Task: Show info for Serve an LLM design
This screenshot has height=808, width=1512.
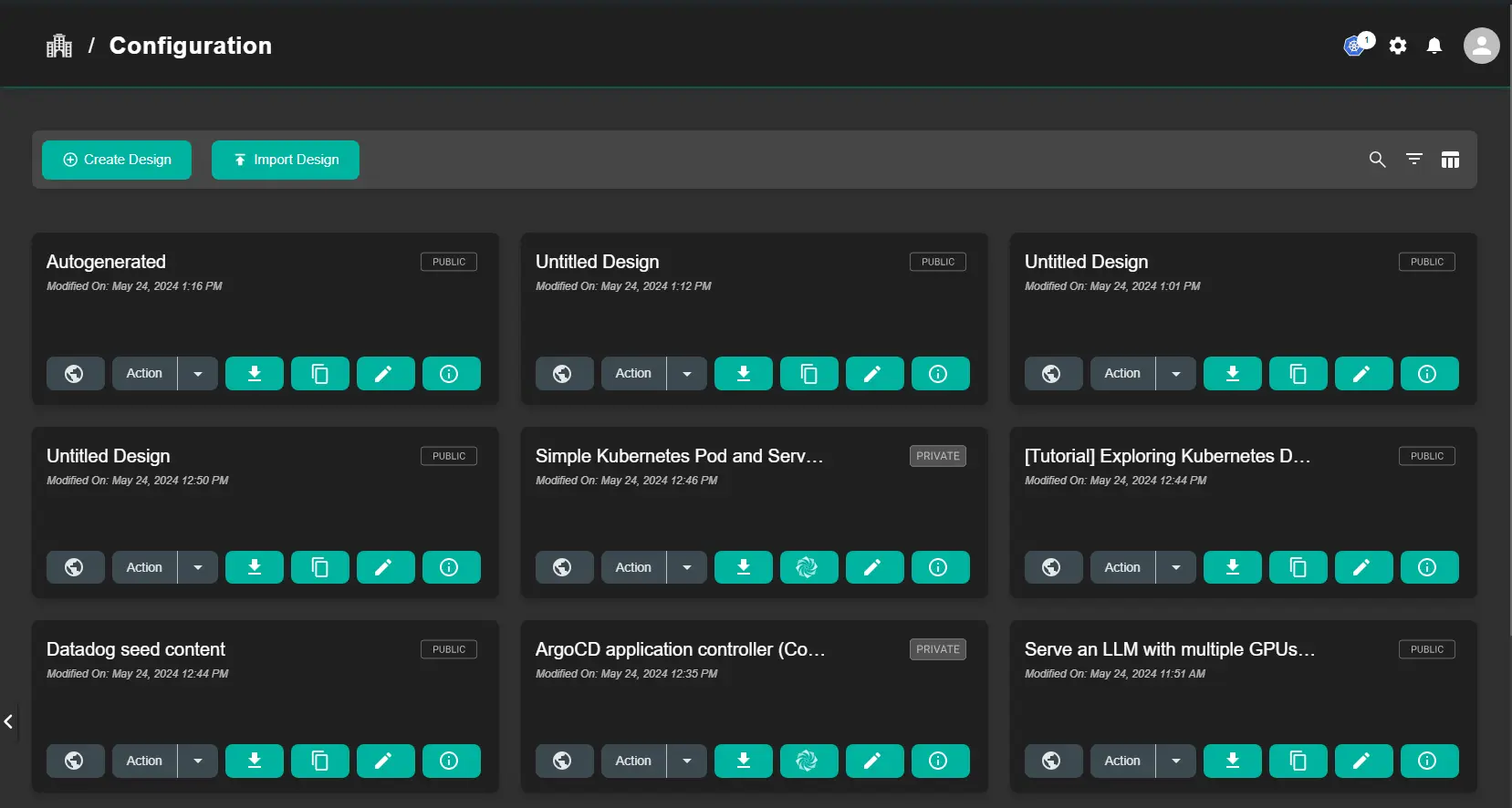Action: (1429, 761)
